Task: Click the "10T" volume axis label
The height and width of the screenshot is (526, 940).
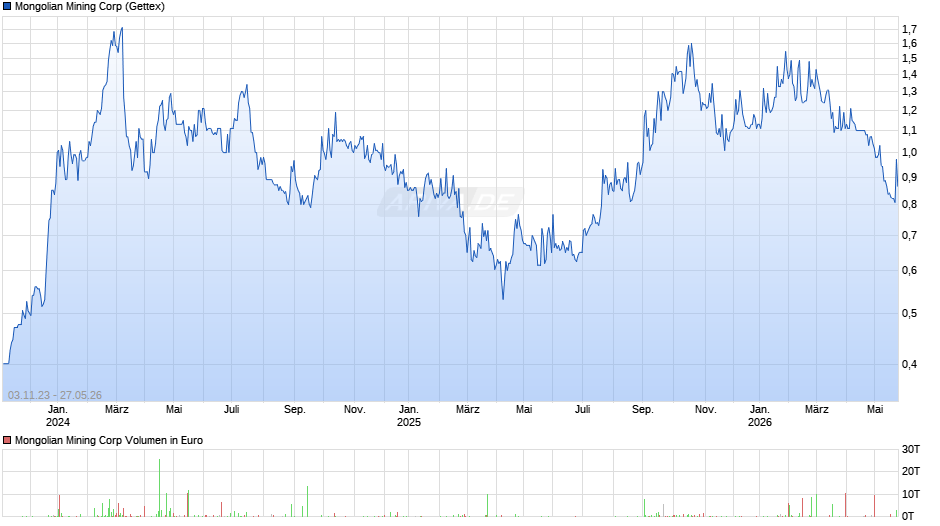Action: coord(911,494)
